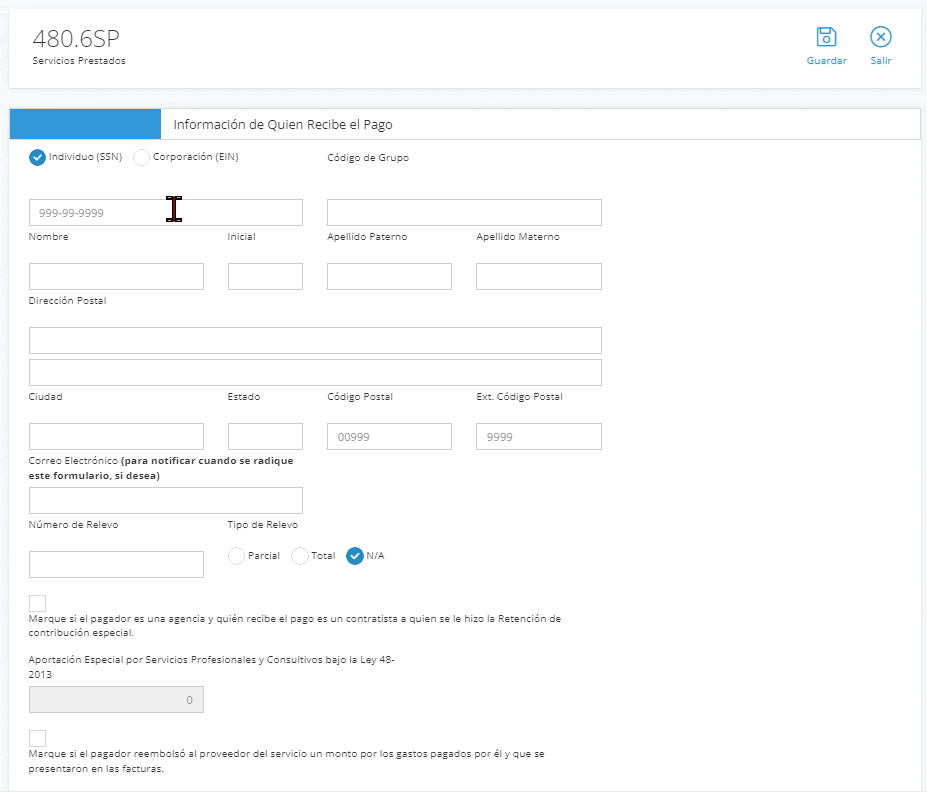This screenshot has height=794, width=927.
Task: Click the Número de Relevo input field
Action: point(116,564)
